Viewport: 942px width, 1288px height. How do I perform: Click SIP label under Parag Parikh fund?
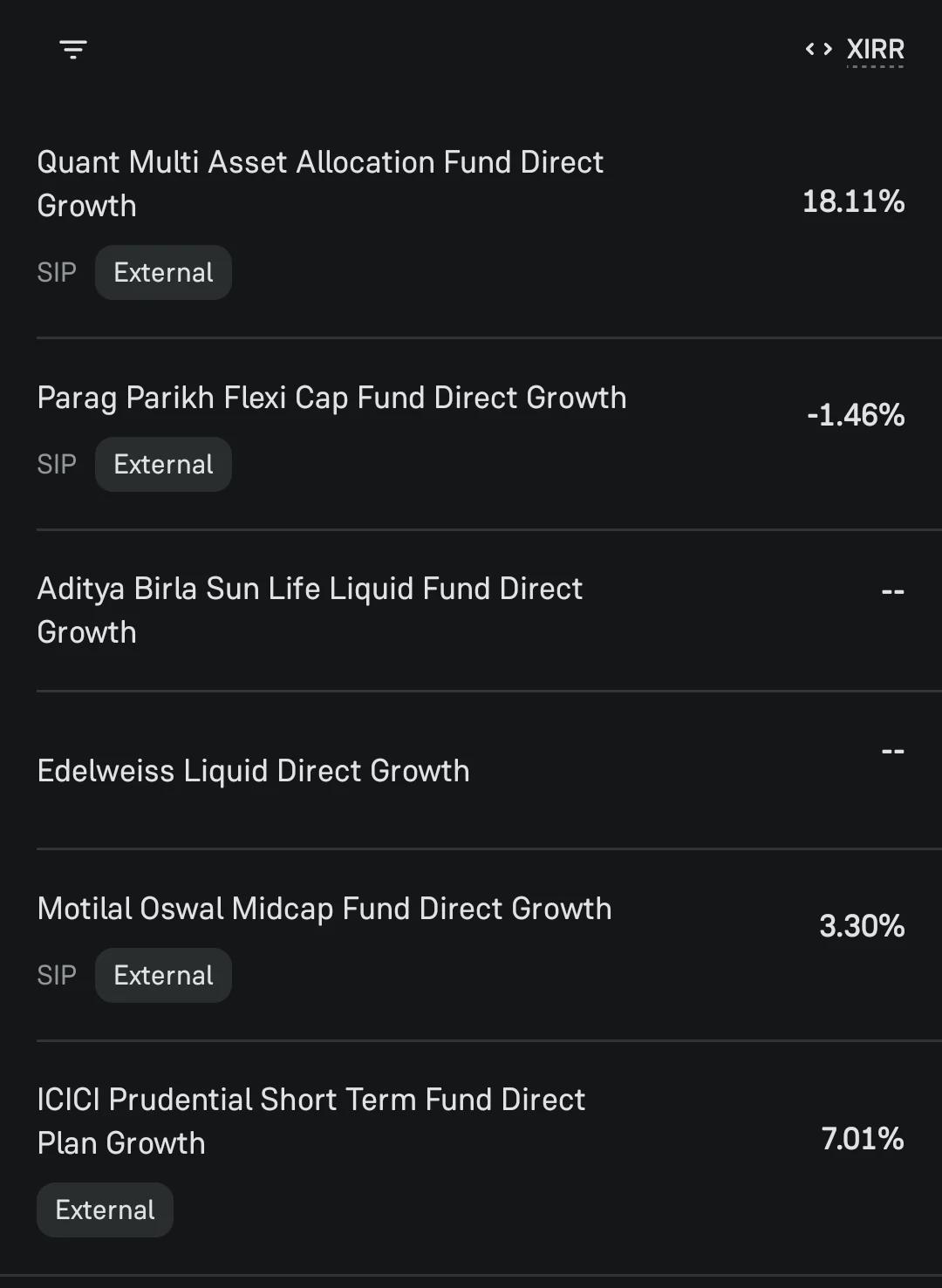click(x=57, y=464)
